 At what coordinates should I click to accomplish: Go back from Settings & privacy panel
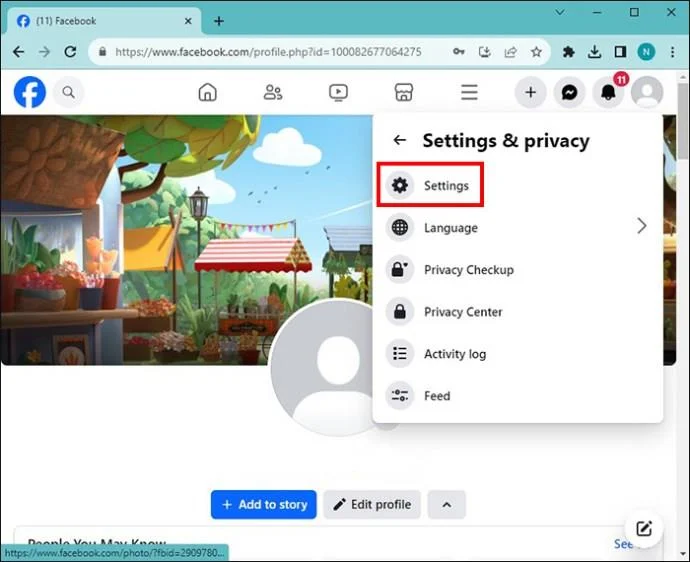[400, 140]
